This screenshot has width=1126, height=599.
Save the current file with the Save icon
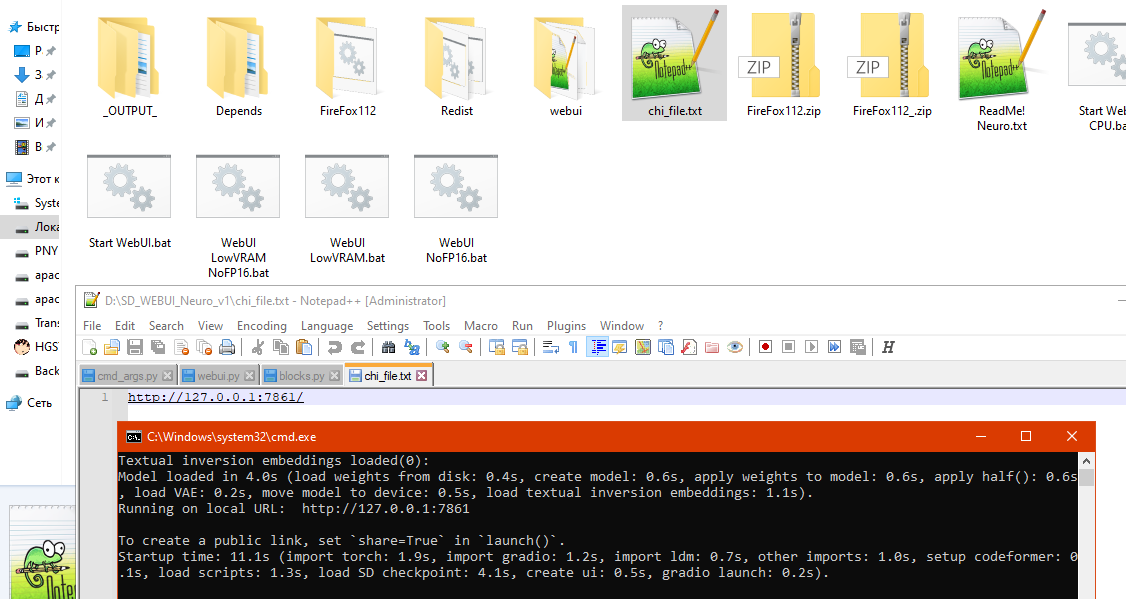pos(135,348)
